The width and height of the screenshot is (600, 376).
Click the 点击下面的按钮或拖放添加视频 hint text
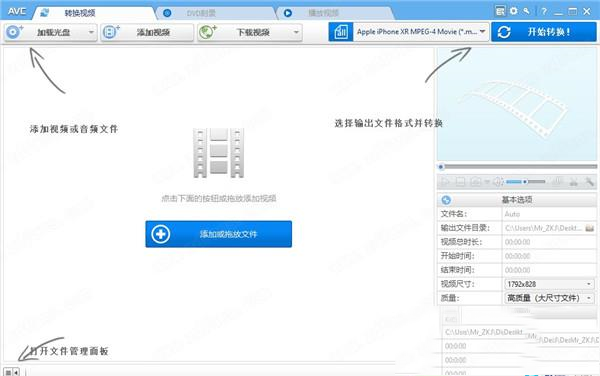(218, 198)
